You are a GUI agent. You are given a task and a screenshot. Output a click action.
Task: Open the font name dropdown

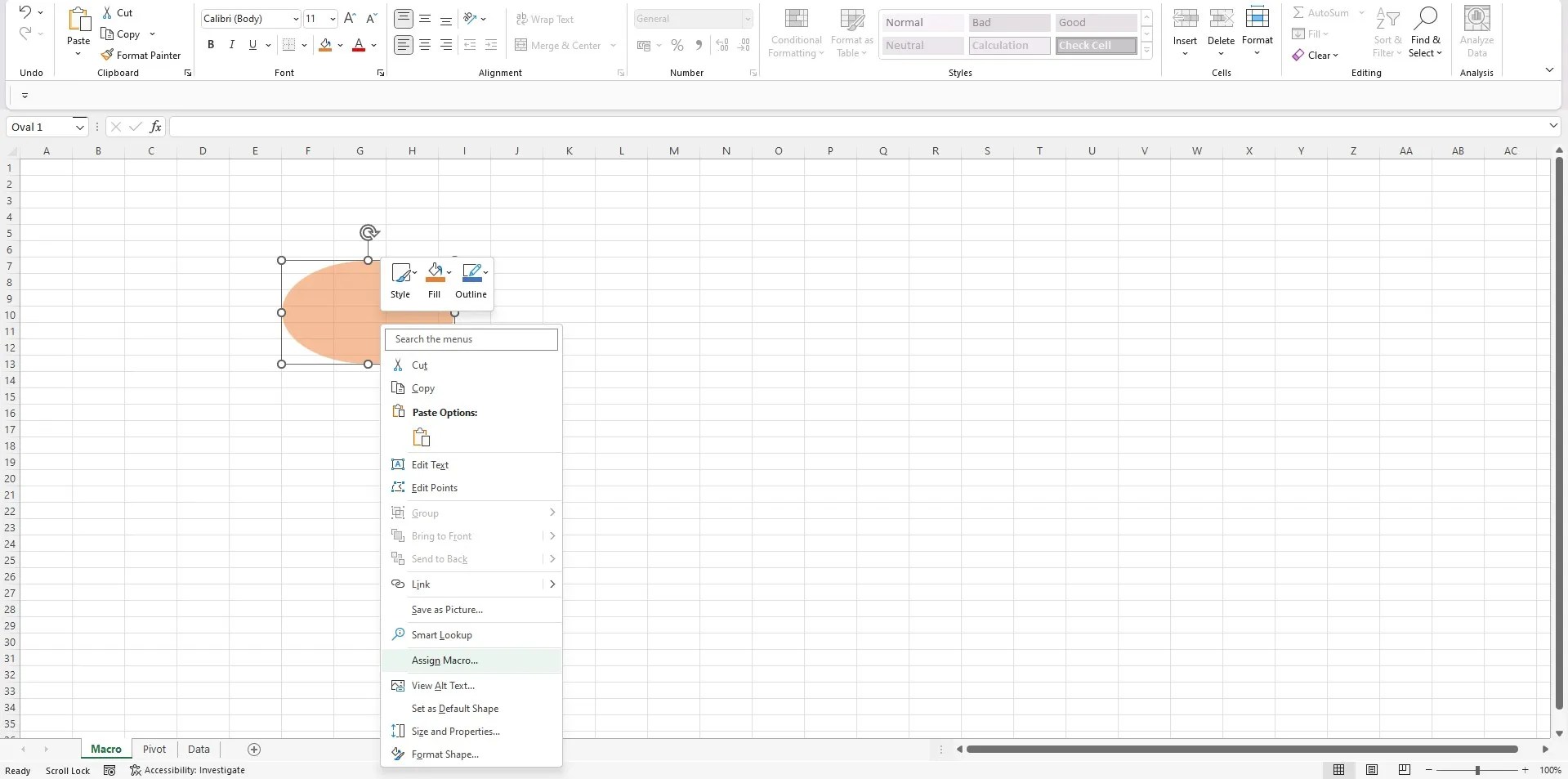coord(294,18)
